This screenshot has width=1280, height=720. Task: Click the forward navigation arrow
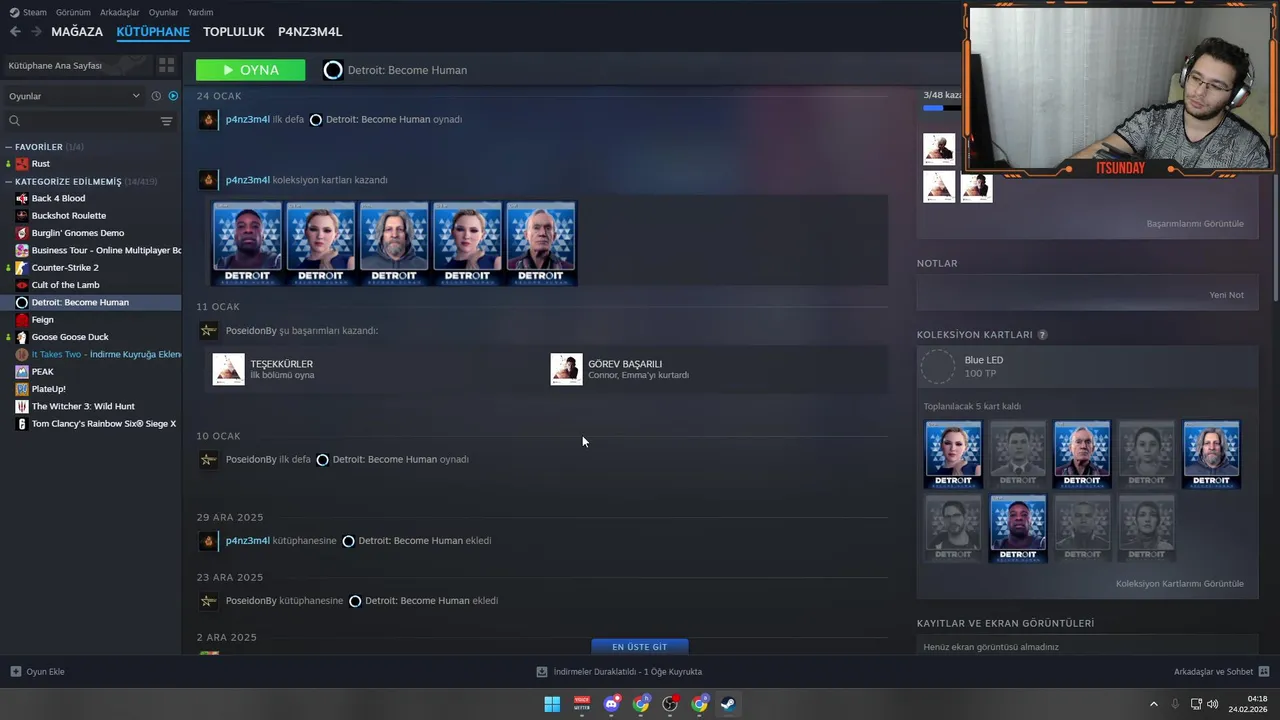pyautogui.click(x=36, y=32)
